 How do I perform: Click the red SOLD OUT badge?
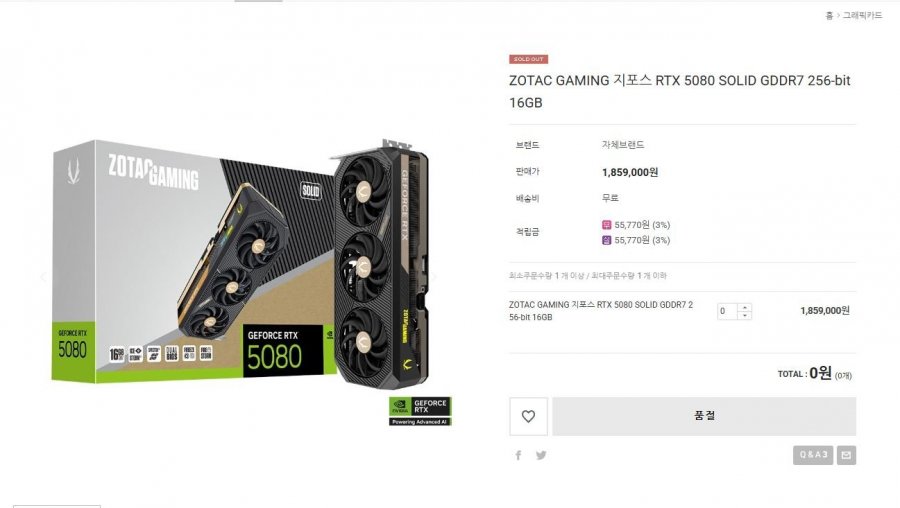tap(528, 59)
